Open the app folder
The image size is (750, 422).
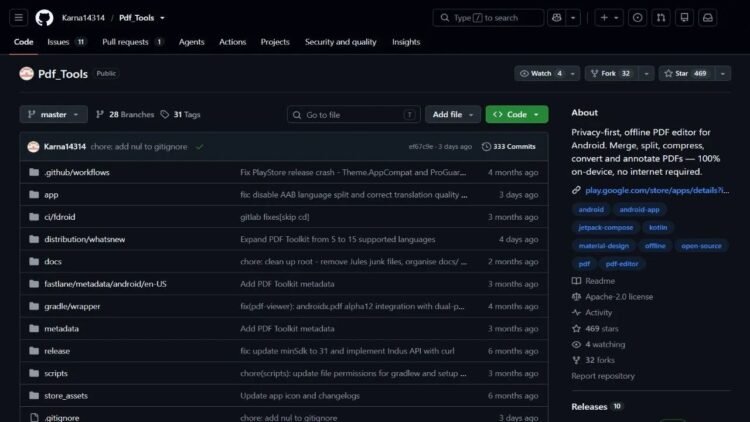[51, 195]
